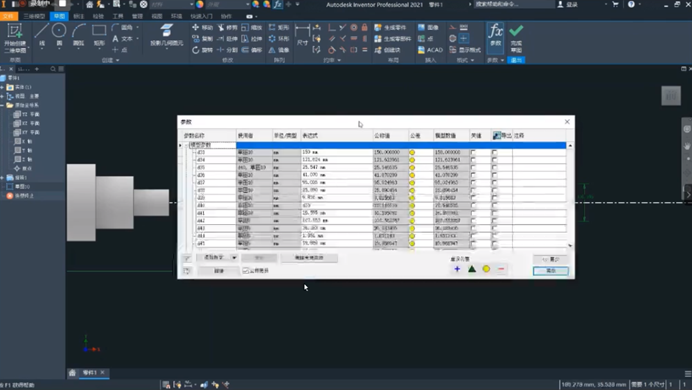The image size is (692, 390).
Task: Toggle the Immediate Update (立即更新) checkbox in the Parameters dialog
Action: (x=246, y=270)
